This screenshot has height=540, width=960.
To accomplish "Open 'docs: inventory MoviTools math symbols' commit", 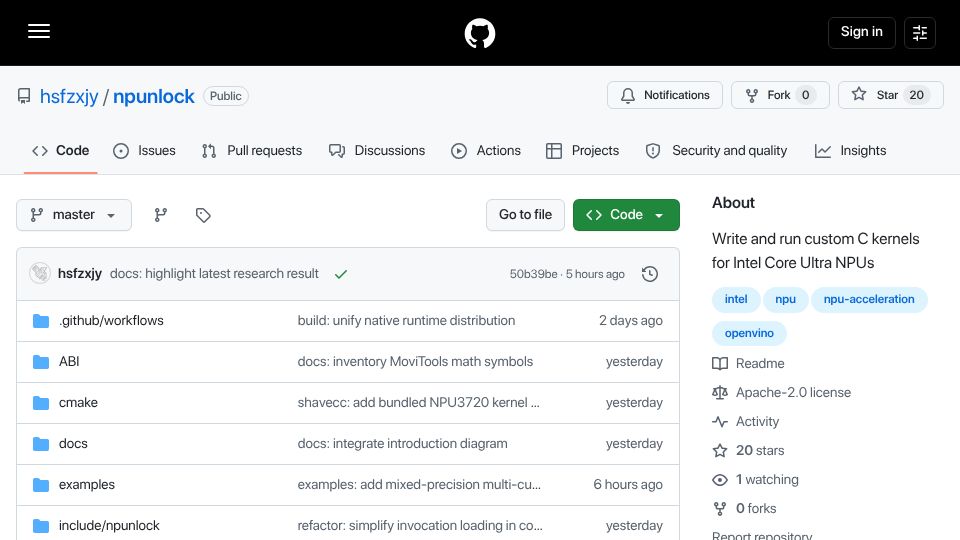I will [x=415, y=362].
